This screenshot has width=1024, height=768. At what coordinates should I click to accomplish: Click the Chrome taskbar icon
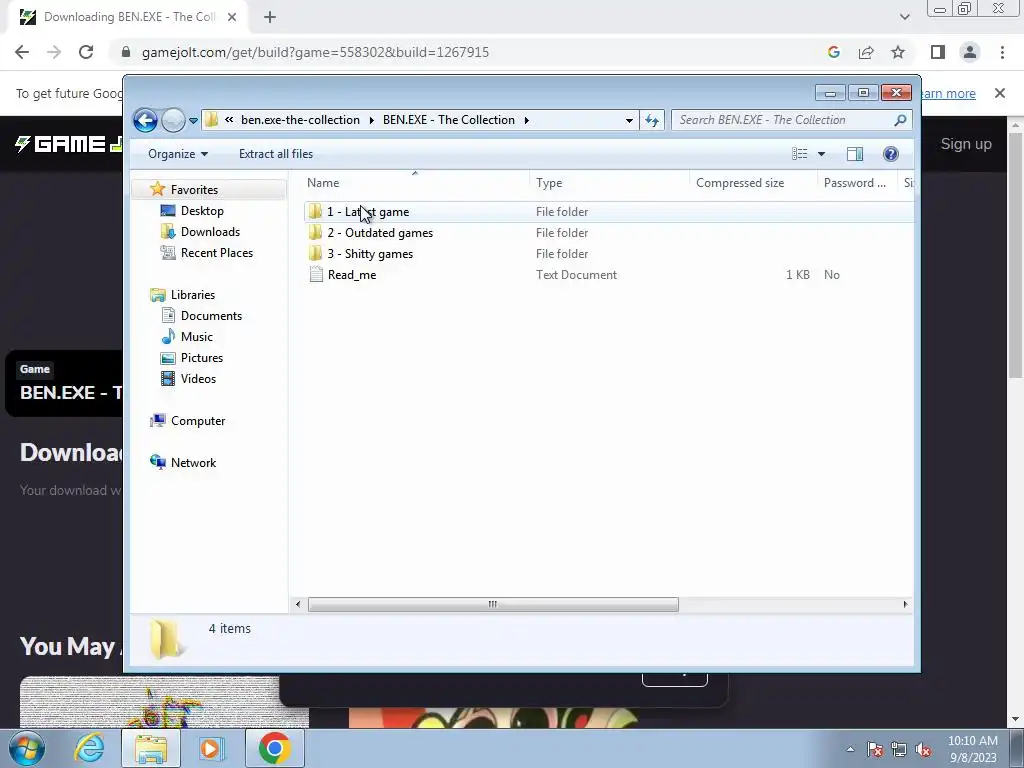click(x=274, y=748)
